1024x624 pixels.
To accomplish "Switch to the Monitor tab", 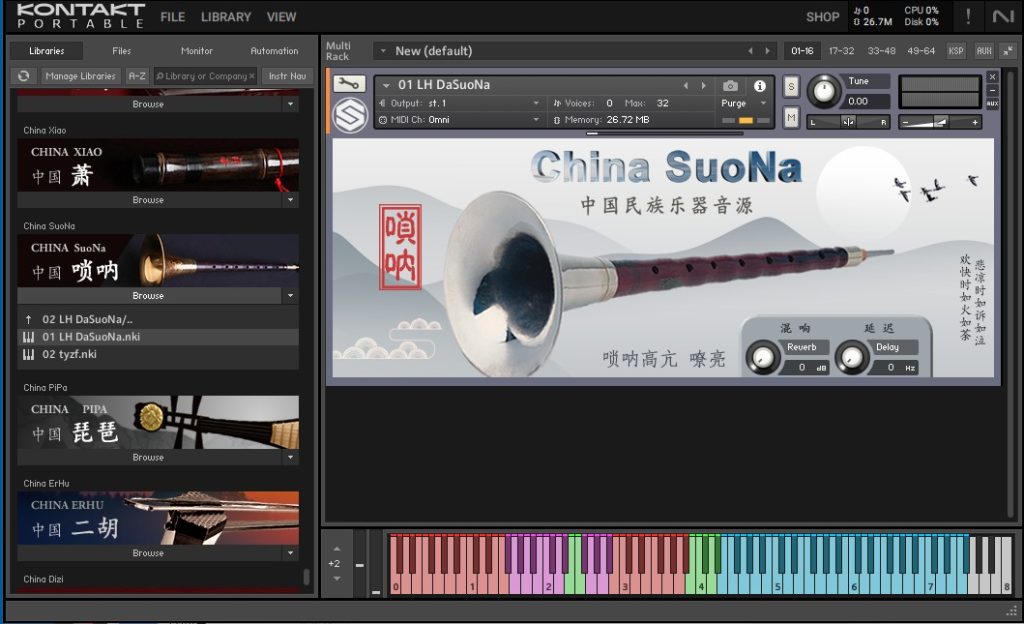I will (197, 51).
